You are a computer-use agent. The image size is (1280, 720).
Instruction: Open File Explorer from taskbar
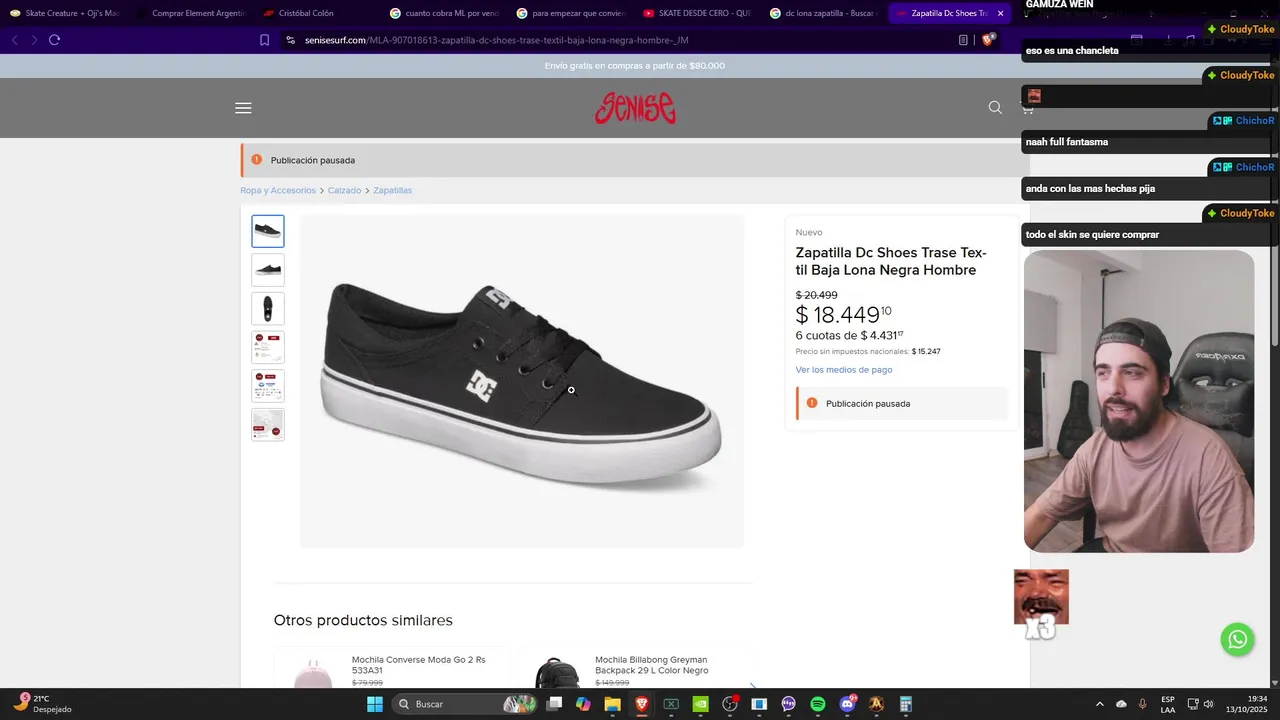point(612,704)
